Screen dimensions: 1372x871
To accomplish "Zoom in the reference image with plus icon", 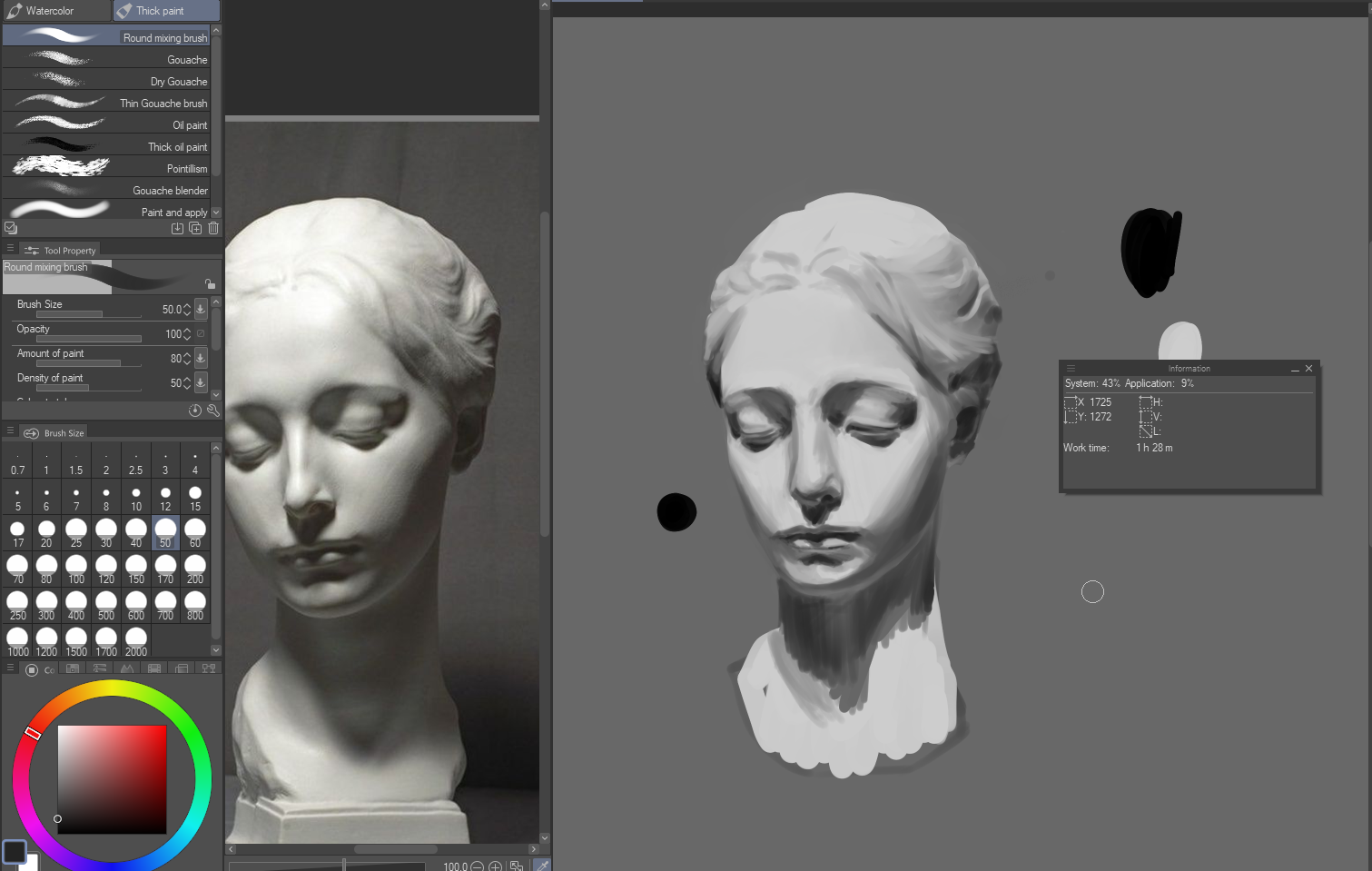I will click(496, 866).
